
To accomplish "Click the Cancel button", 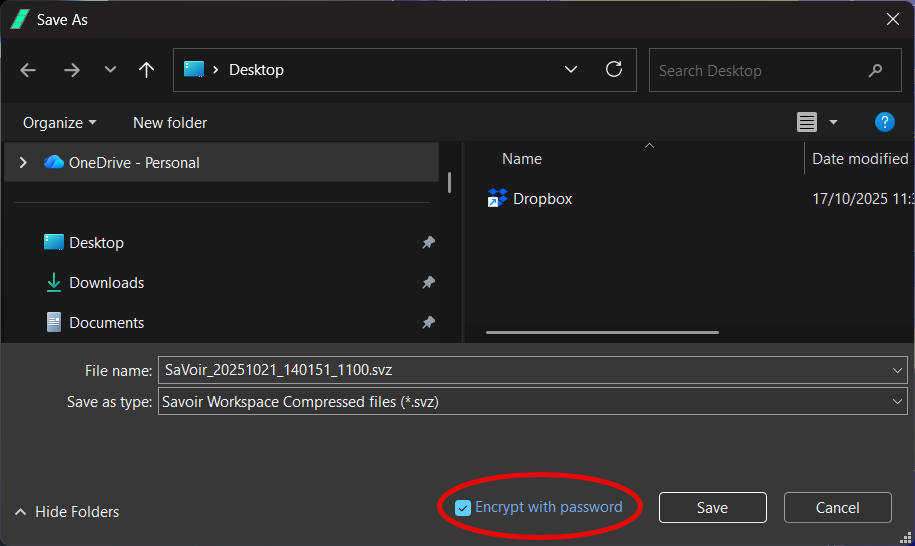I will tap(837, 508).
